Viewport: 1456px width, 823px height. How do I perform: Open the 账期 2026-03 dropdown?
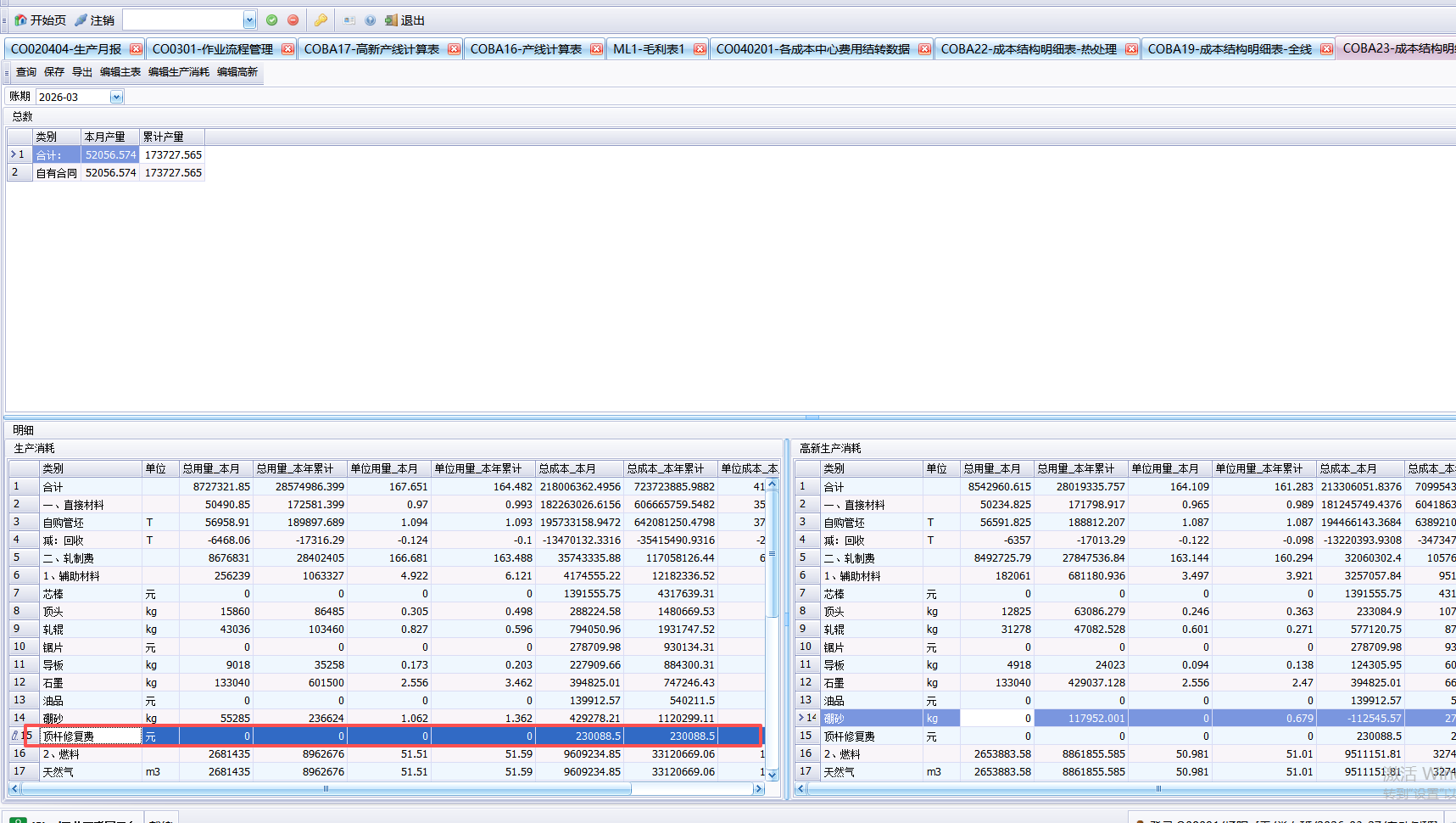(116, 98)
